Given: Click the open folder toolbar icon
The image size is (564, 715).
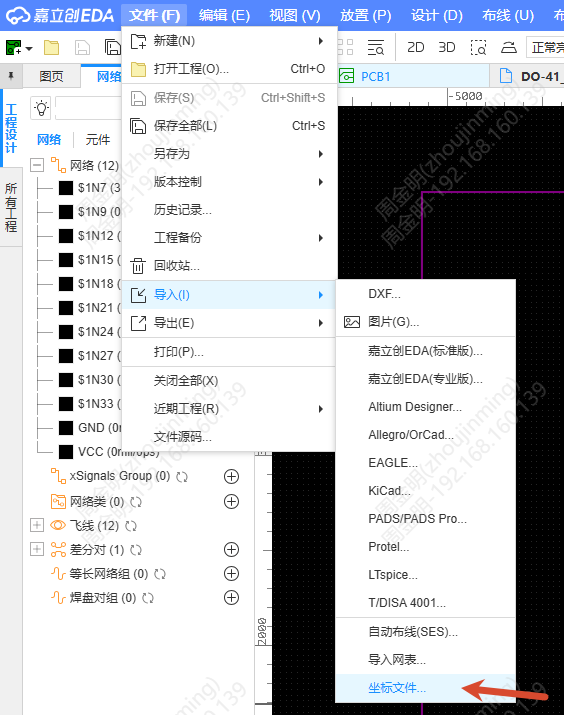Looking at the screenshot, I should pyautogui.click(x=52, y=47).
